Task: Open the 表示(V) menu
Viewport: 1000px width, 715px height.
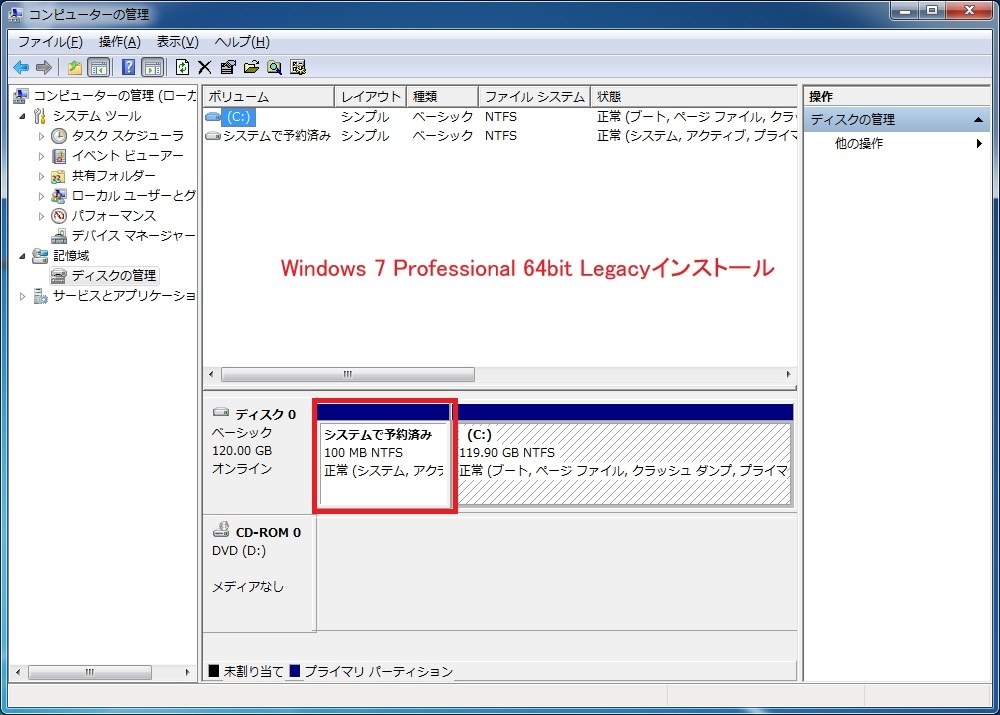Action: click(x=177, y=42)
